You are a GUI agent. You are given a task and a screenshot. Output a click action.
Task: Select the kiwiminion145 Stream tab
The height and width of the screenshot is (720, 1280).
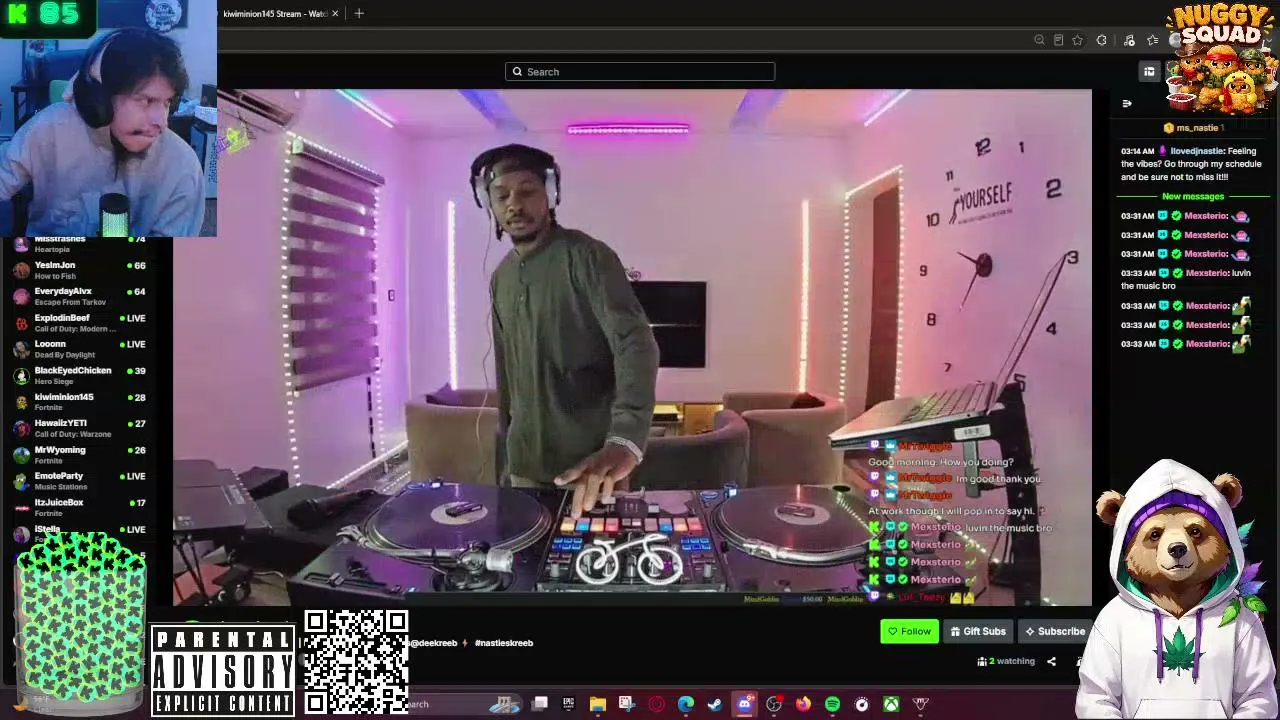coord(275,14)
